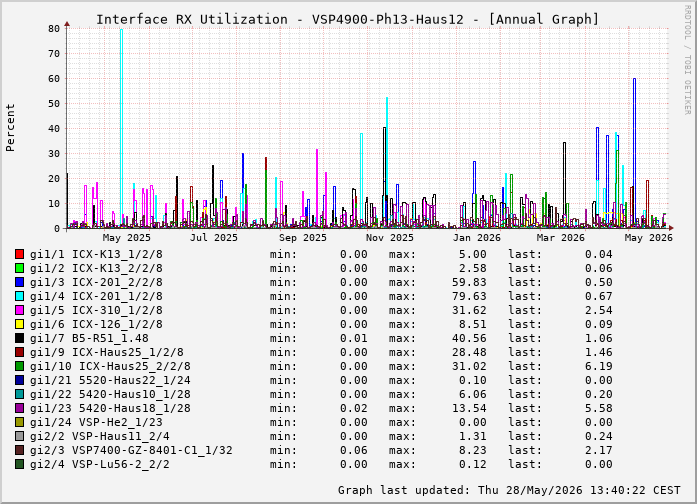Click the May 2026 axis label
Viewport: 697px width, 504px height.
click(x=649, y=238)
